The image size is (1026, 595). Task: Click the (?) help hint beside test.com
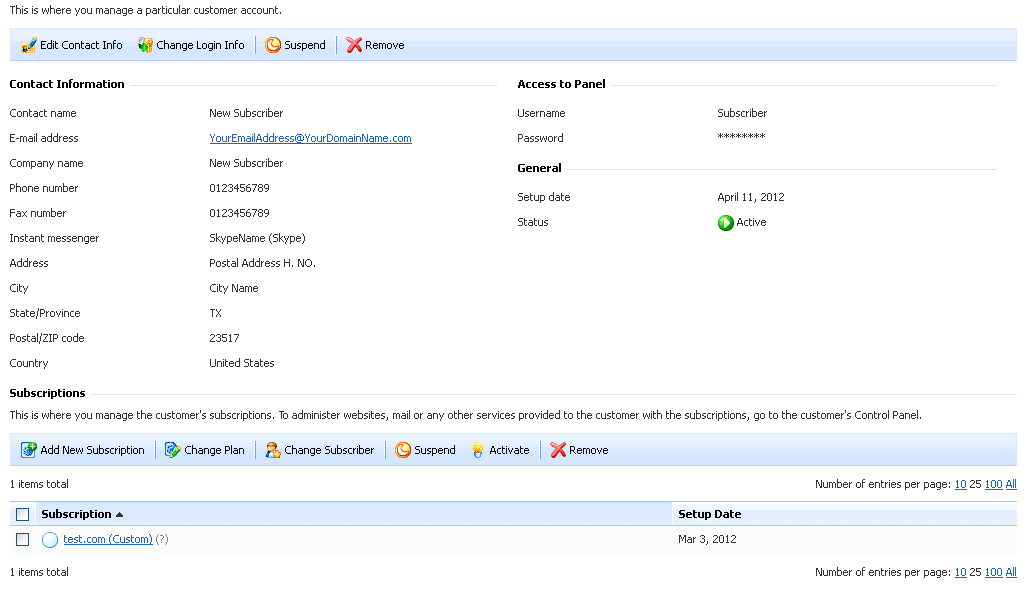click(162, 540)
